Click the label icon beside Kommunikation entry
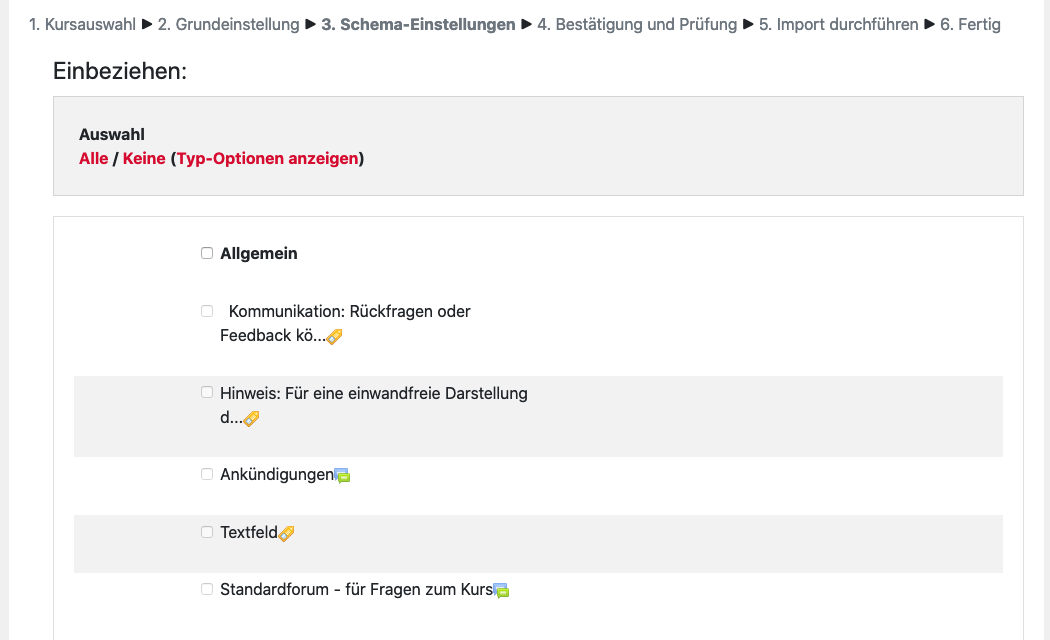The width and height of the screenshot is (1050, 640). click(x=335, y=337)
